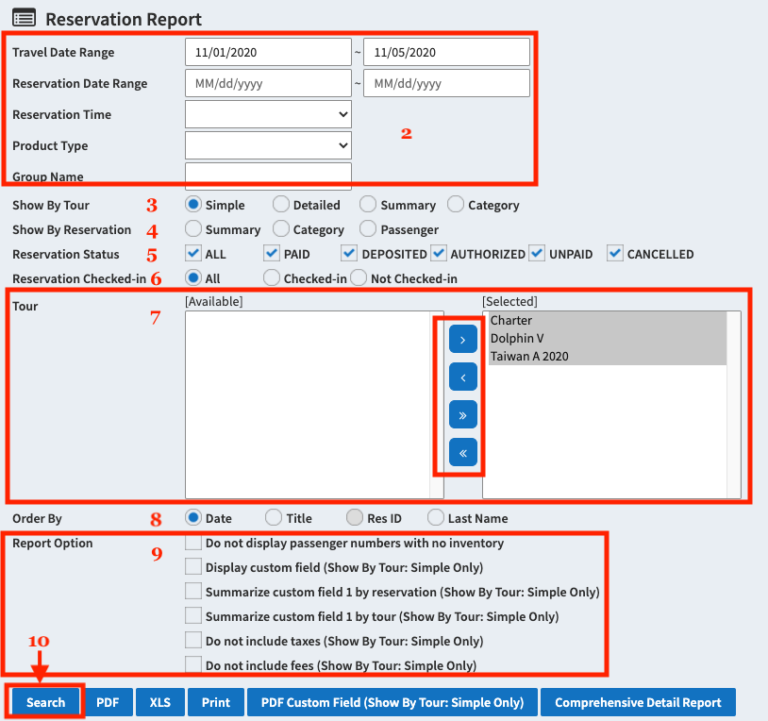This screenshot has width=768, height=721.
Task: Select Detailed under Show By Tour
Action: point(282,205)
